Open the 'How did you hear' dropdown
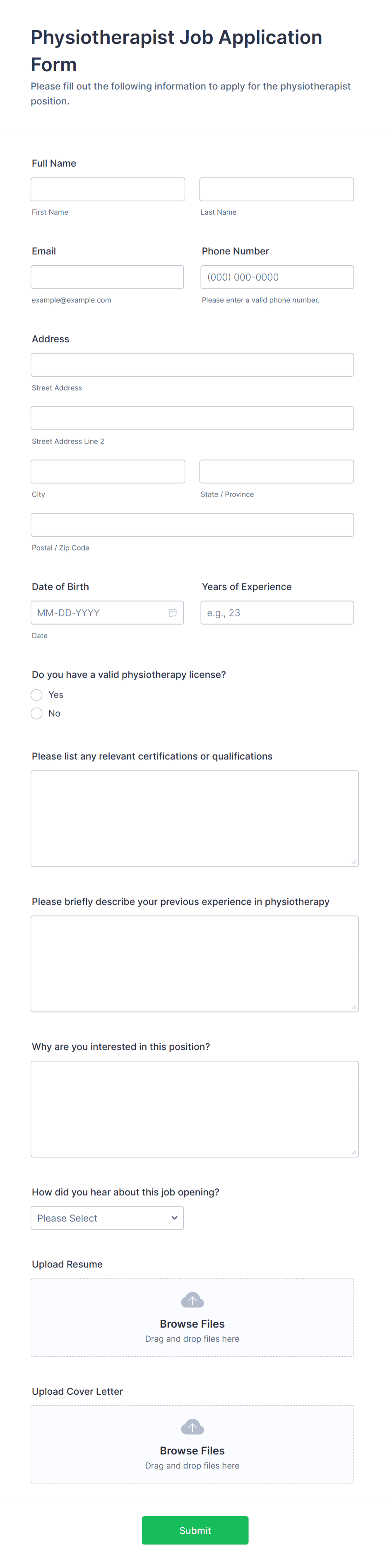385x1568 pixels. 107,1217
